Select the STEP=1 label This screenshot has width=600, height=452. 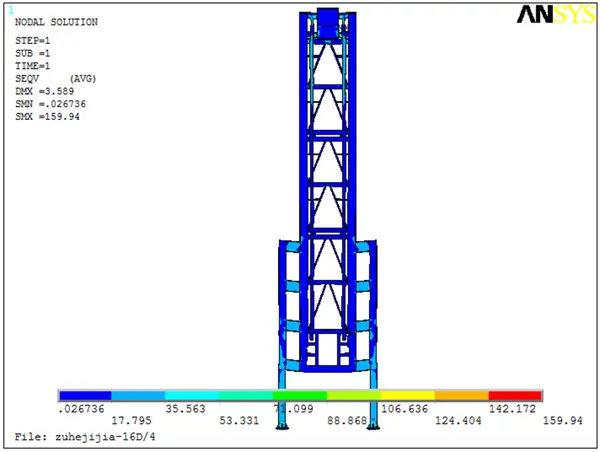point(32,40)
